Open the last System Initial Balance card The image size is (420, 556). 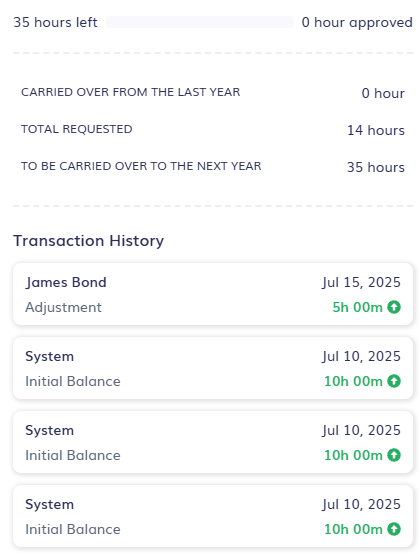pyautogui.click(x=213, y=516)
